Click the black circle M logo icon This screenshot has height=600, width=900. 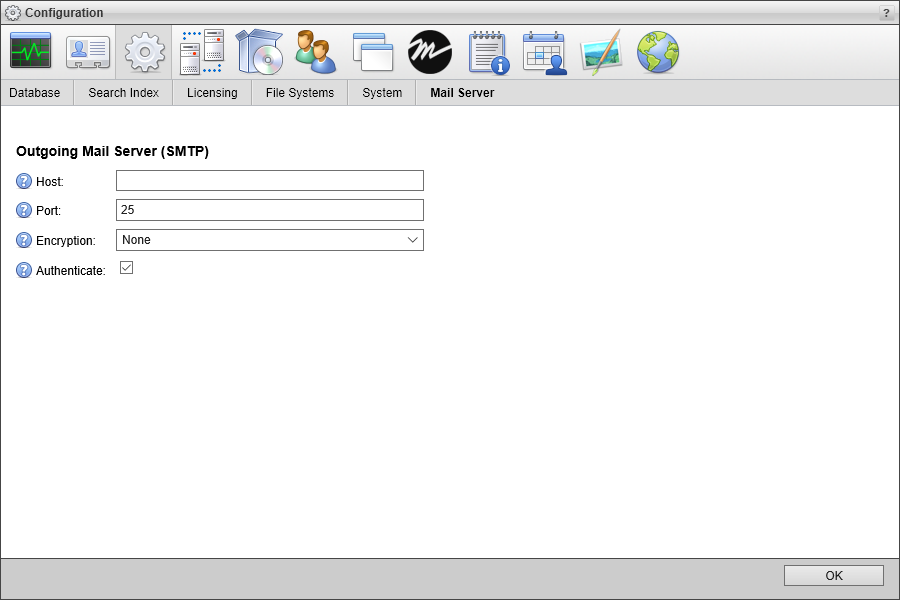pyautogui.click(x=430, y=52)
